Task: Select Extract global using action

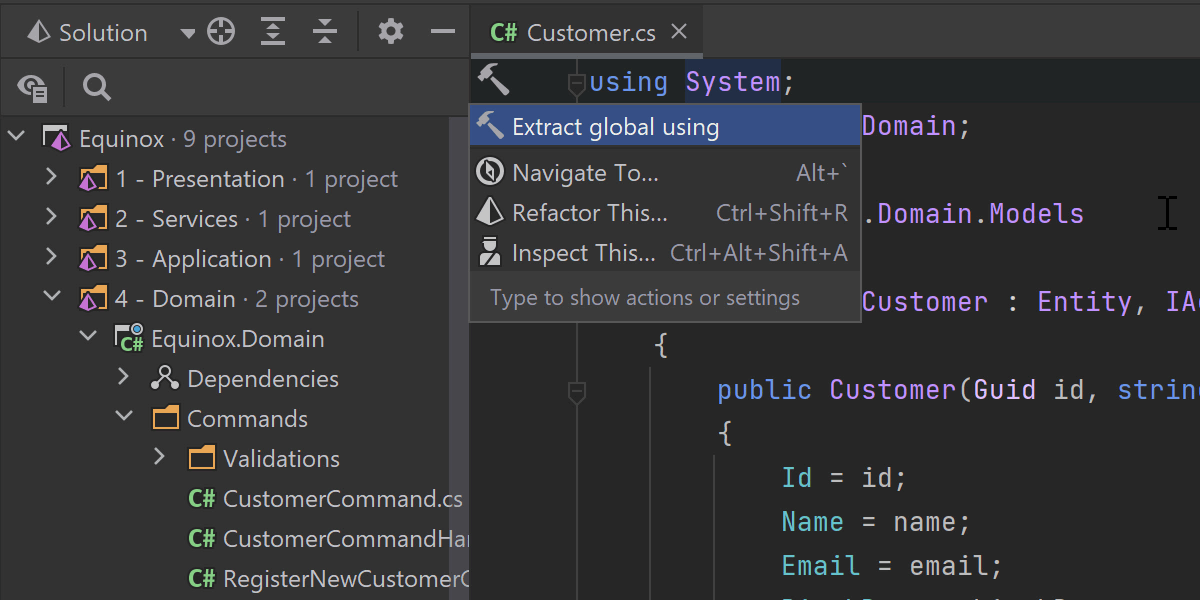Action: point(615,127)
